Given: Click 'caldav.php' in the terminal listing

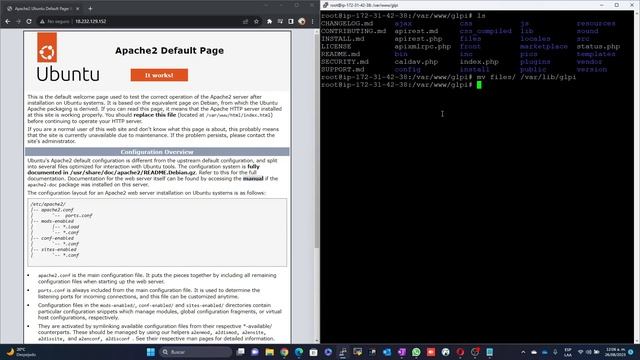Looking at the screenshot, I should pos(416,62).
